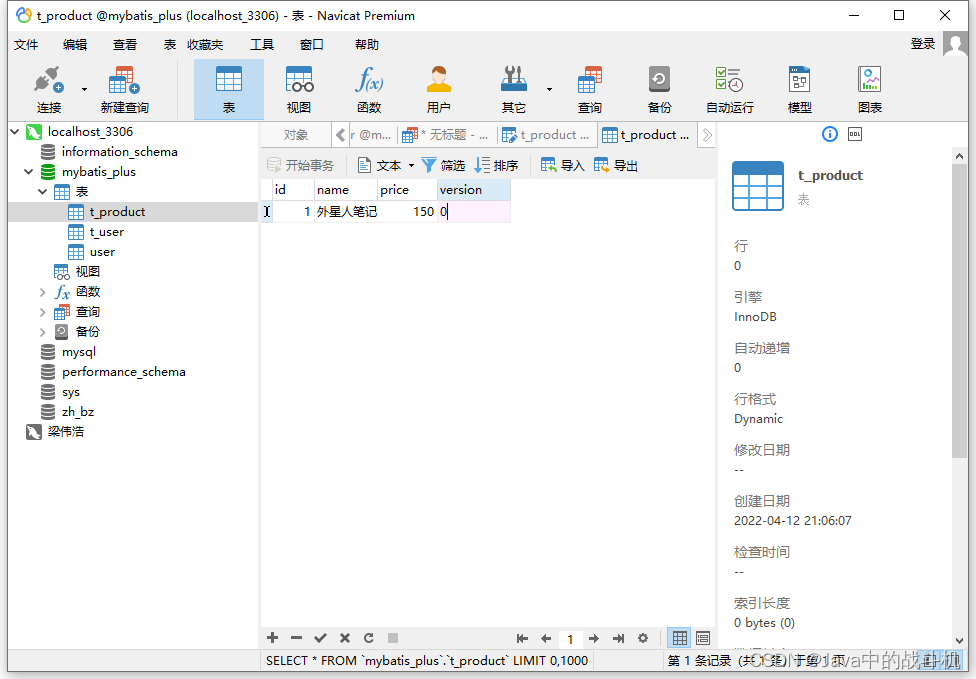Viewport: 976px width, 679px height.
Task: Expand the Queries (查询) tree node
Action: coord(42,312)
